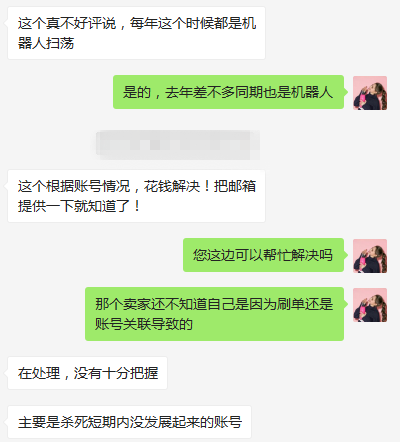Select the green bubble 是的，去年差不多同期也是机器人
The height and width of the screenshot is (442, 400).
[228, 92]
